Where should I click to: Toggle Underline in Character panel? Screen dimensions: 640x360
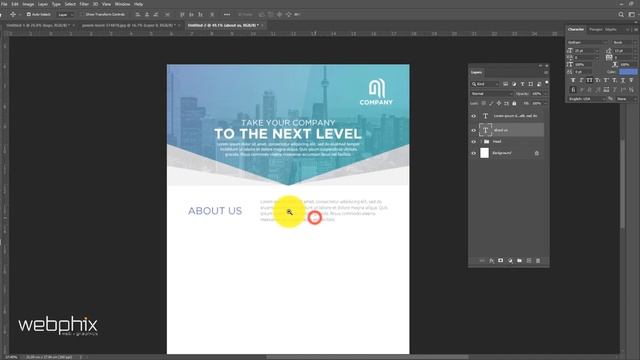click(x=623, y=80)
